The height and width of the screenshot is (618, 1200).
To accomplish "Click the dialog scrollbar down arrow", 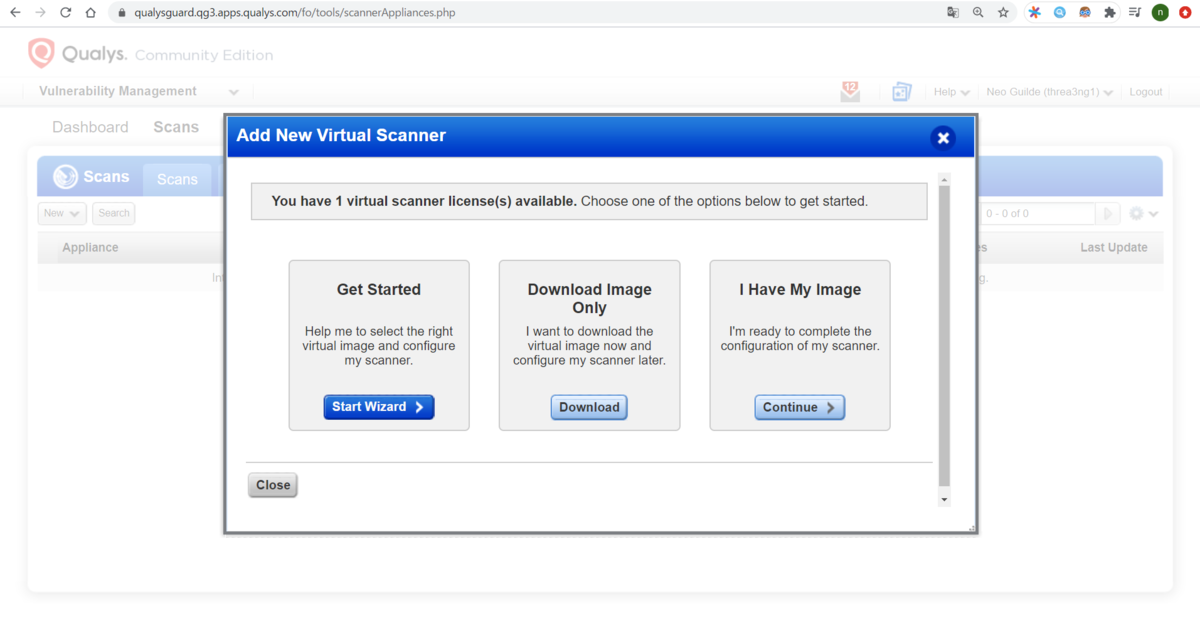I will click(944, 499).
